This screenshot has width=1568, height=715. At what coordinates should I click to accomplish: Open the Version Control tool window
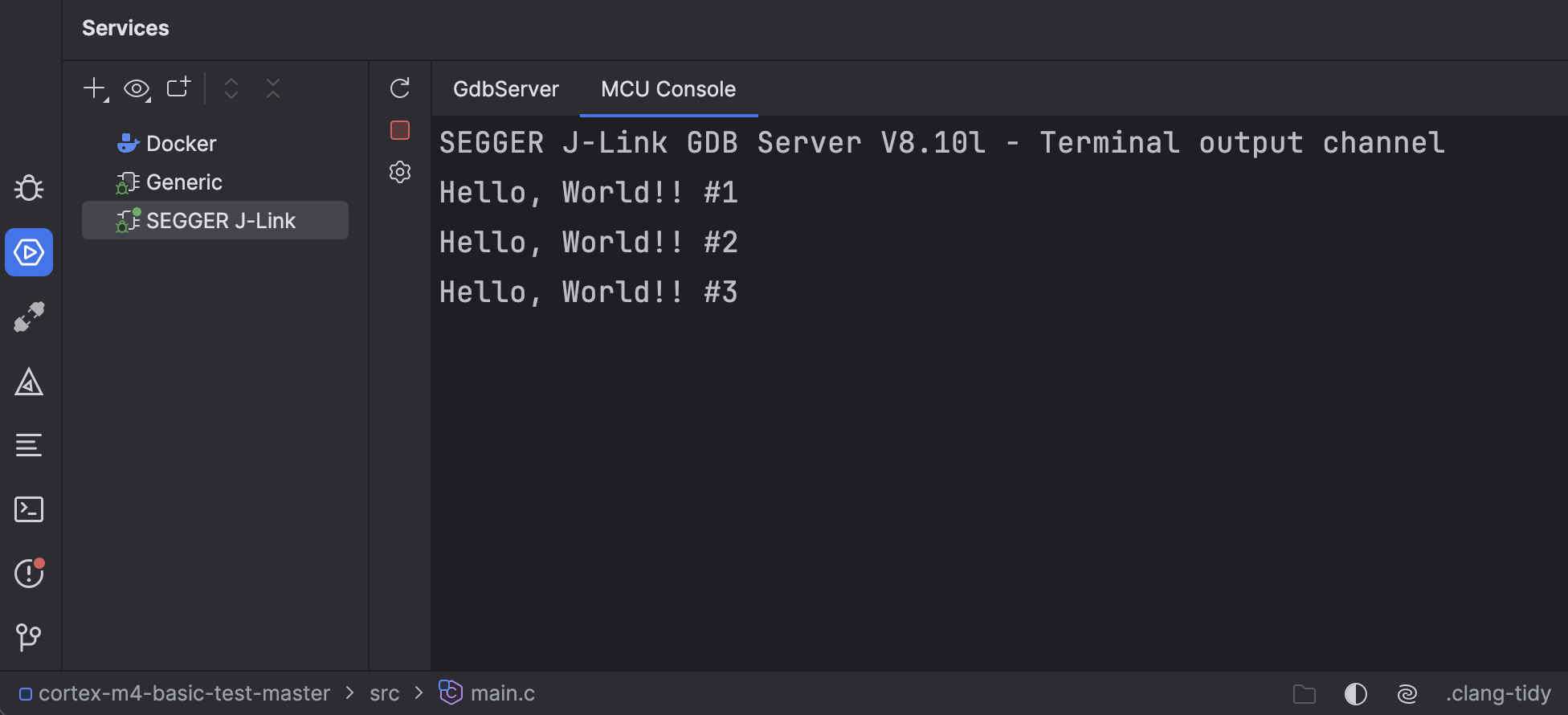tap(29, 637)
